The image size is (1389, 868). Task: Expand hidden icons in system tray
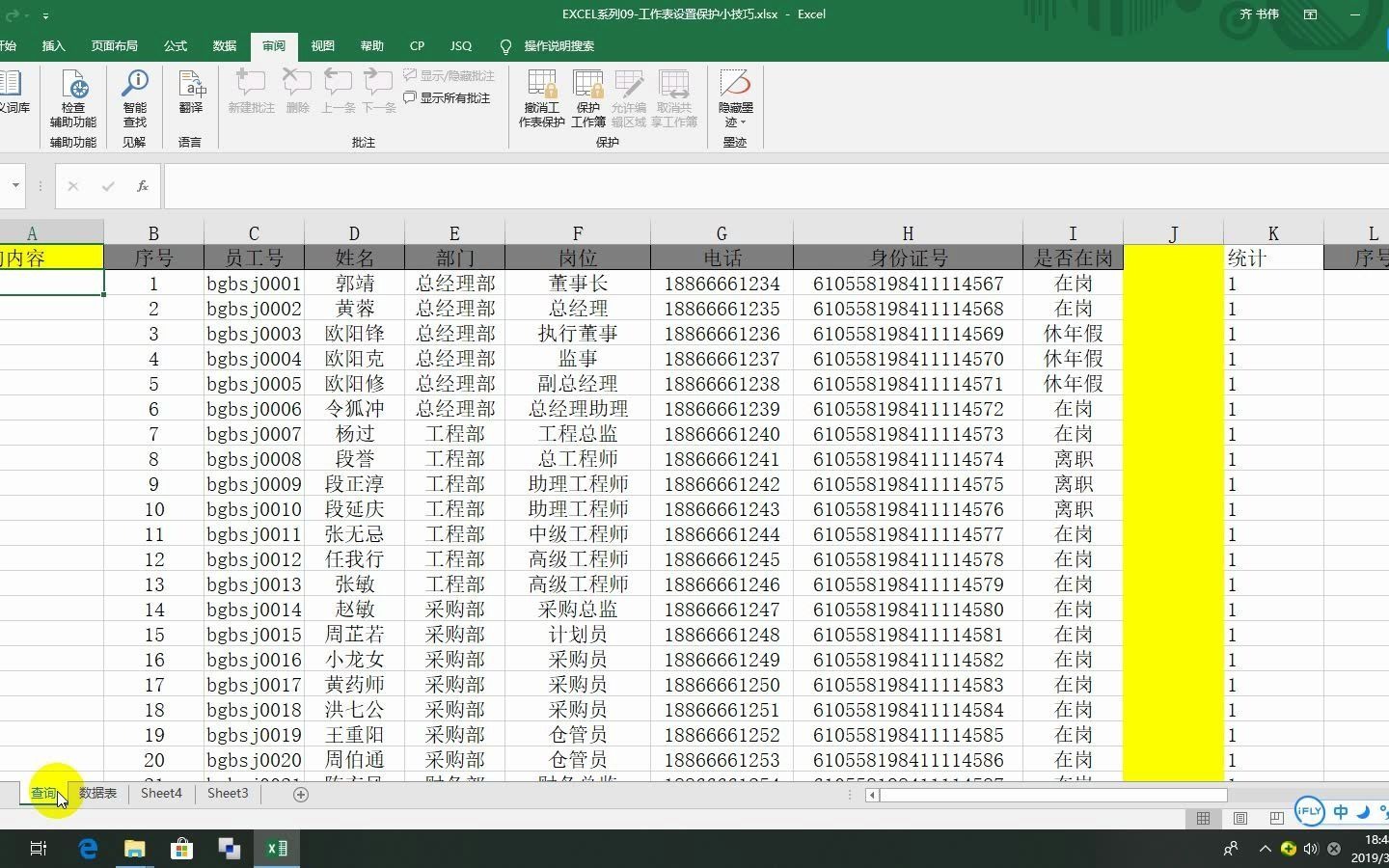click(1264, 850)
